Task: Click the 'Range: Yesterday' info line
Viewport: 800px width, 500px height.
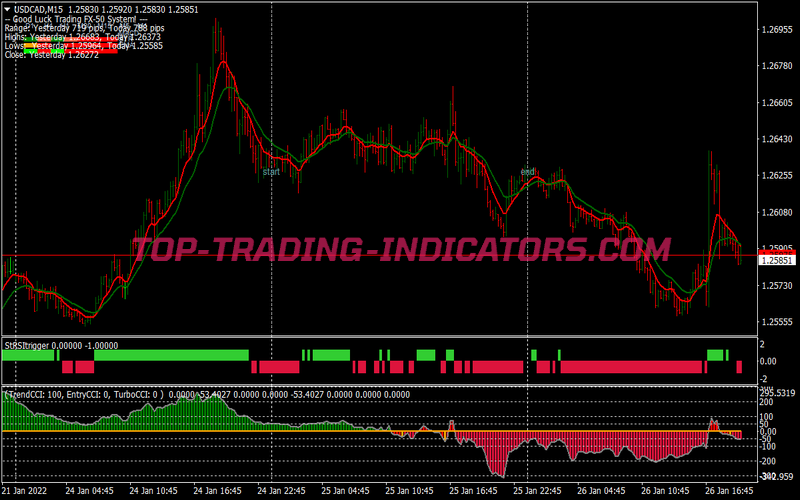Action: (x=84, y=28)
